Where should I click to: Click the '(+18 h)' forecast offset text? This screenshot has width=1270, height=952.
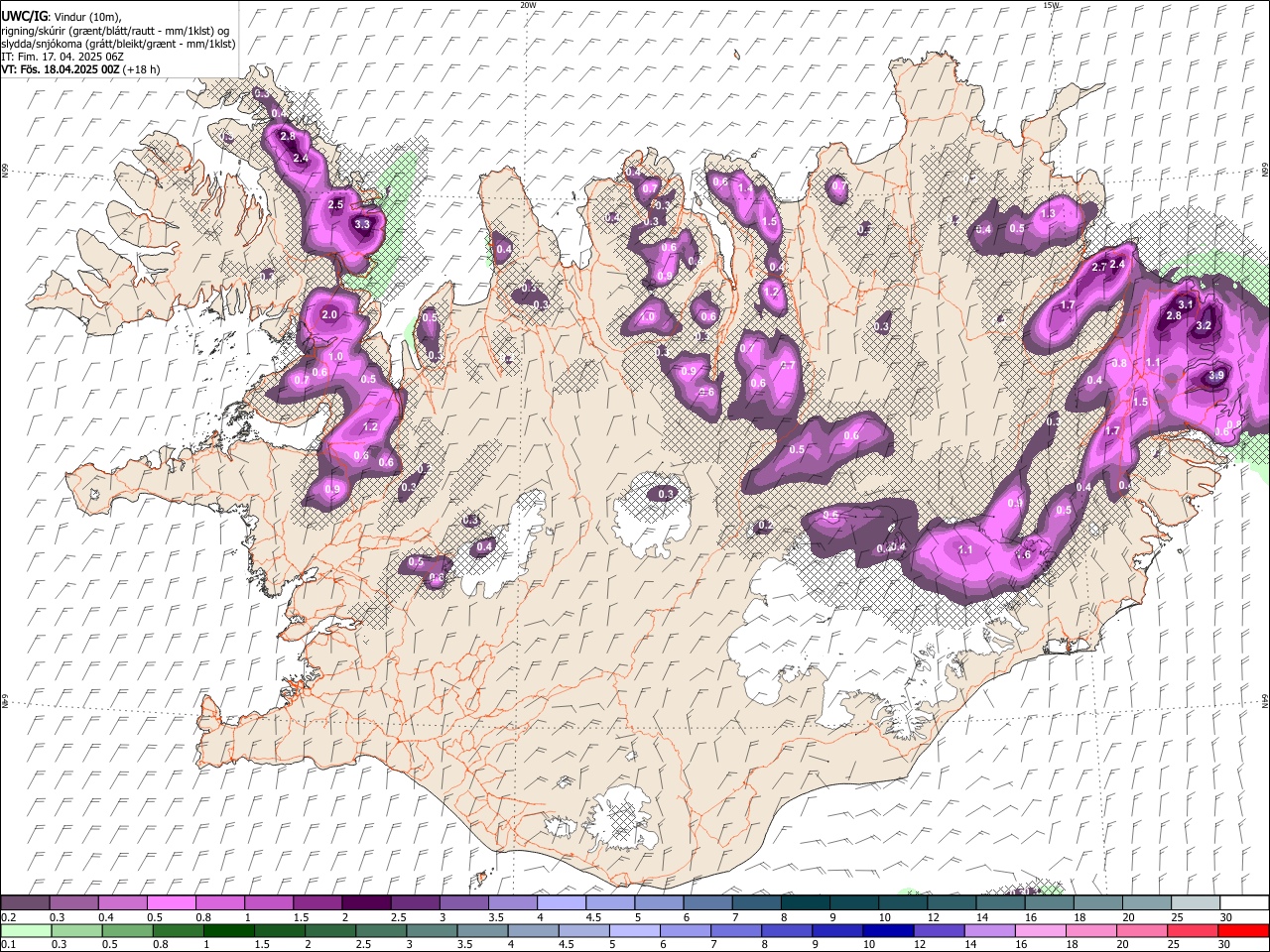coord(142,69)
